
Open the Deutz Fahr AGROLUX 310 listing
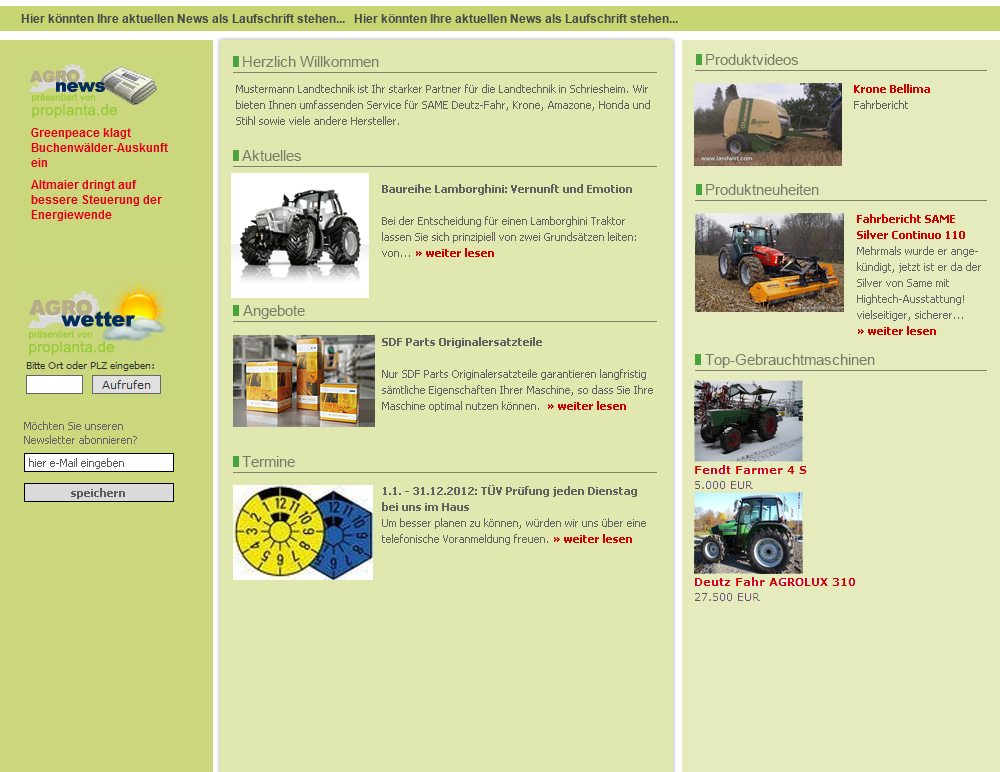point(775,582)
